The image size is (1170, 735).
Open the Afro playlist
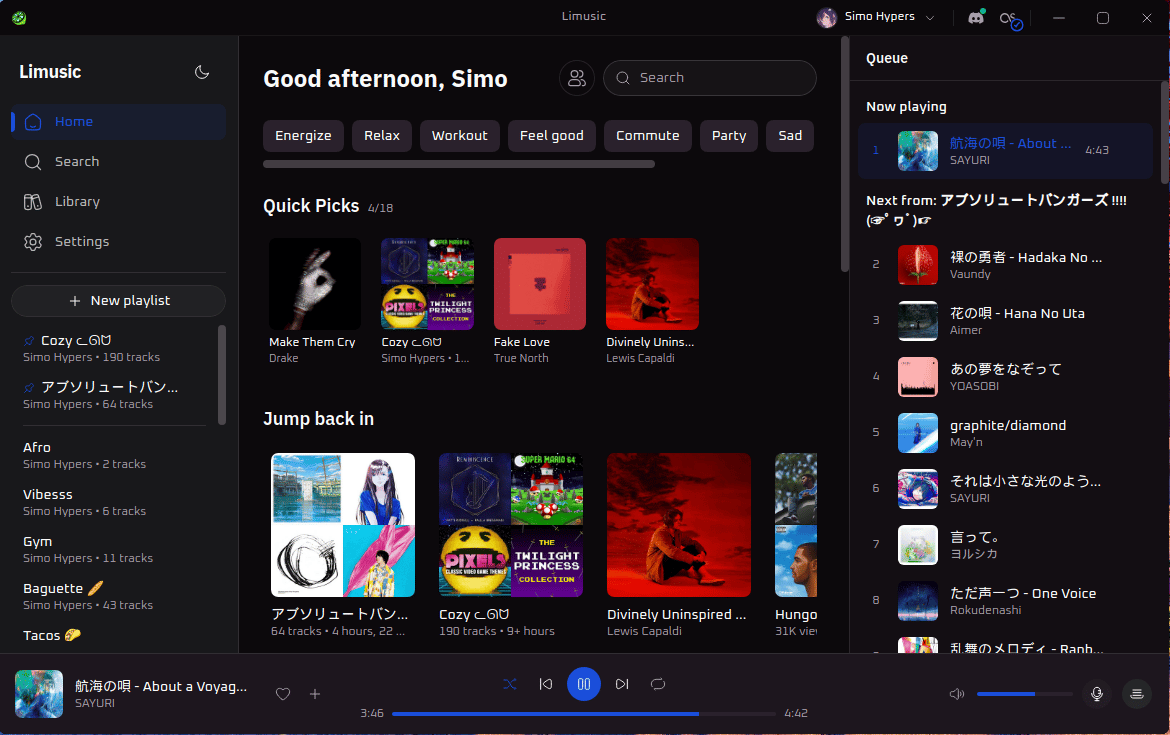tap(112, 455)
